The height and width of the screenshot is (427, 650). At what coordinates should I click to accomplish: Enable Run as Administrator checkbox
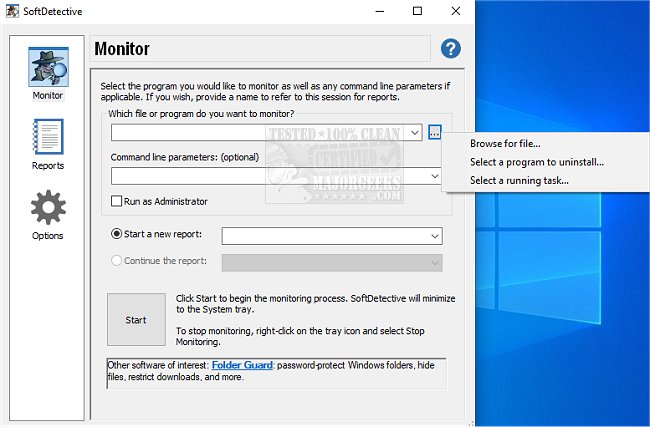pos(116,201)
